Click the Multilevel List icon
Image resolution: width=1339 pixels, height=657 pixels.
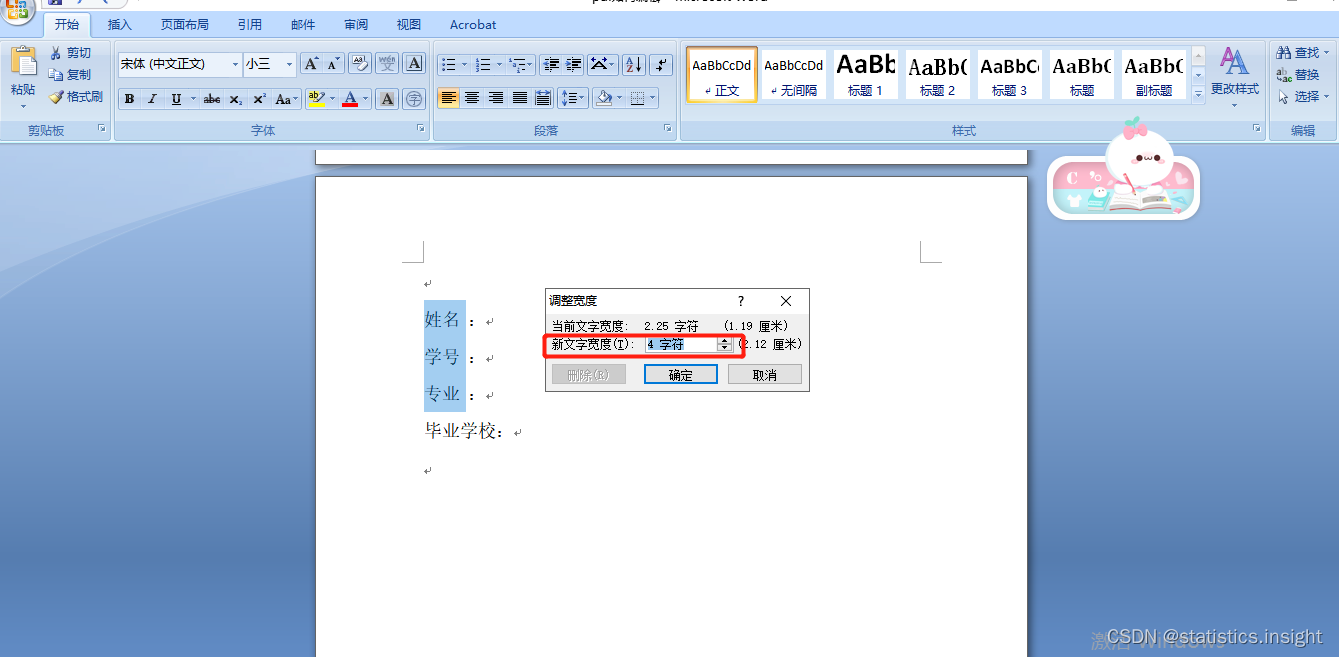tap(520, 64)
